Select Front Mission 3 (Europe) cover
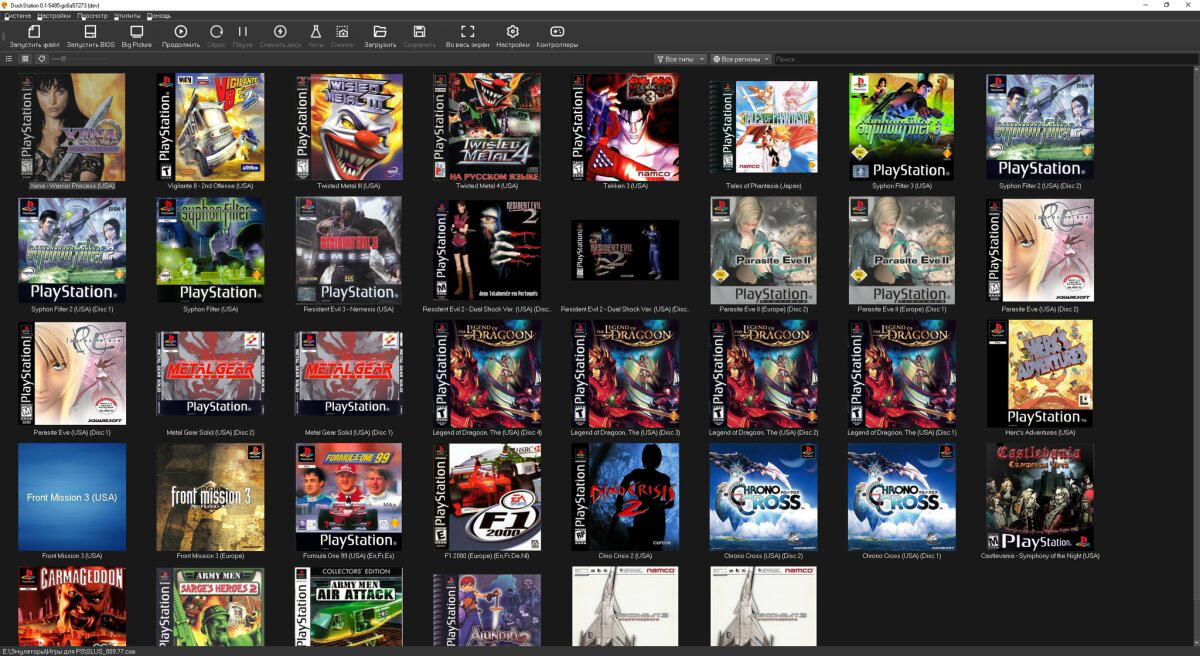Image resolution: width=1200 pixels, height=656 pixels. point(210,497)
